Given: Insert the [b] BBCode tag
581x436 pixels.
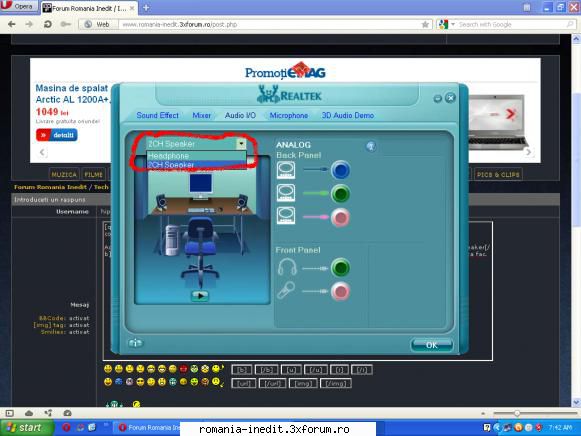Looking at the screenshot, I should (x=242, y=370).
